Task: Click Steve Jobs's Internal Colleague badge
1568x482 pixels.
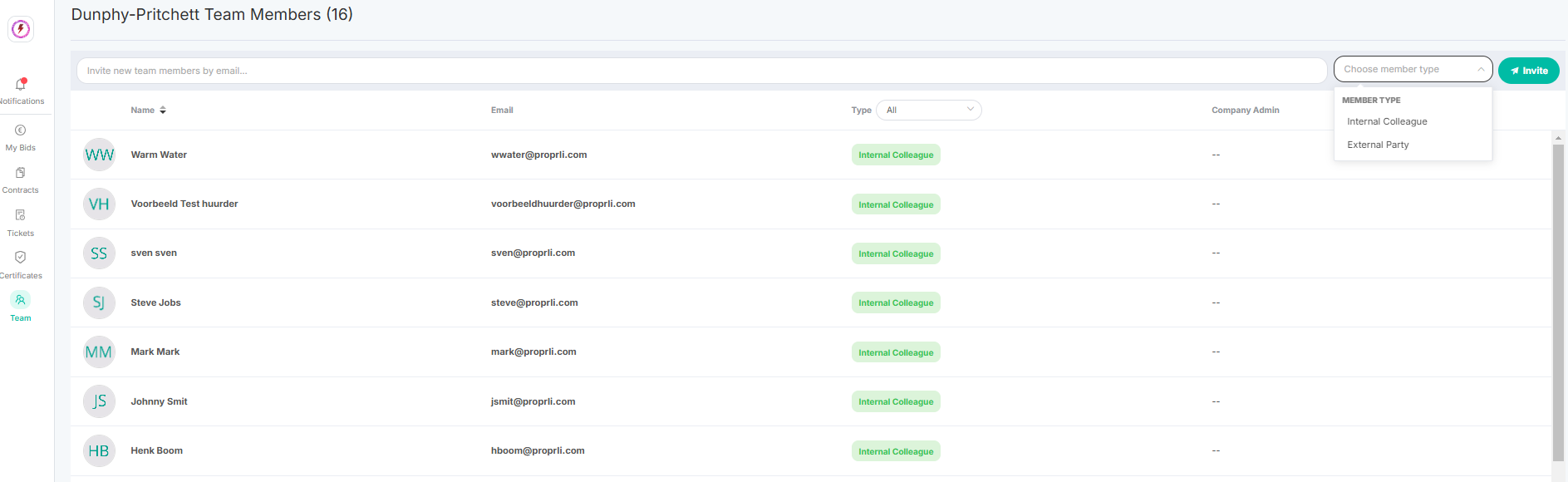Action: pos(896,302)
